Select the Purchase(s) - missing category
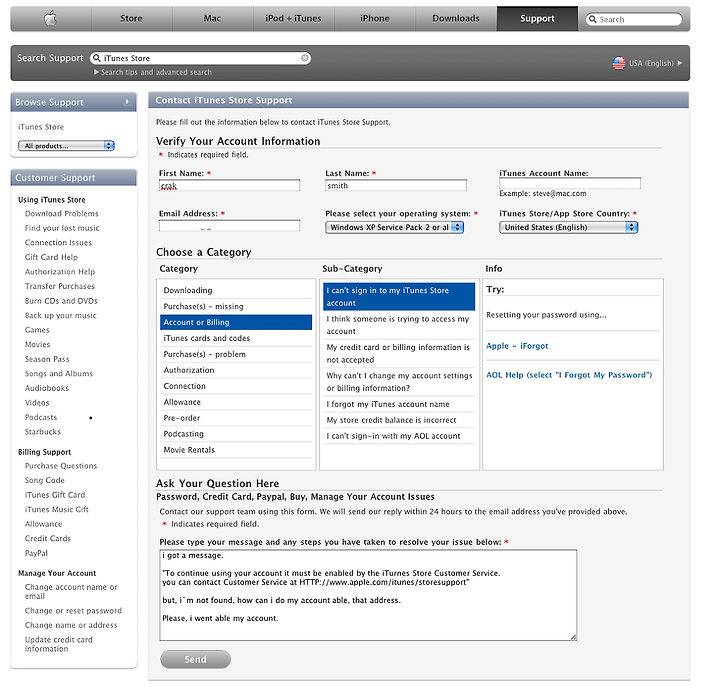The height and width of the screenshot is (693, 720). pyautogui.click(x=236, y=306)
